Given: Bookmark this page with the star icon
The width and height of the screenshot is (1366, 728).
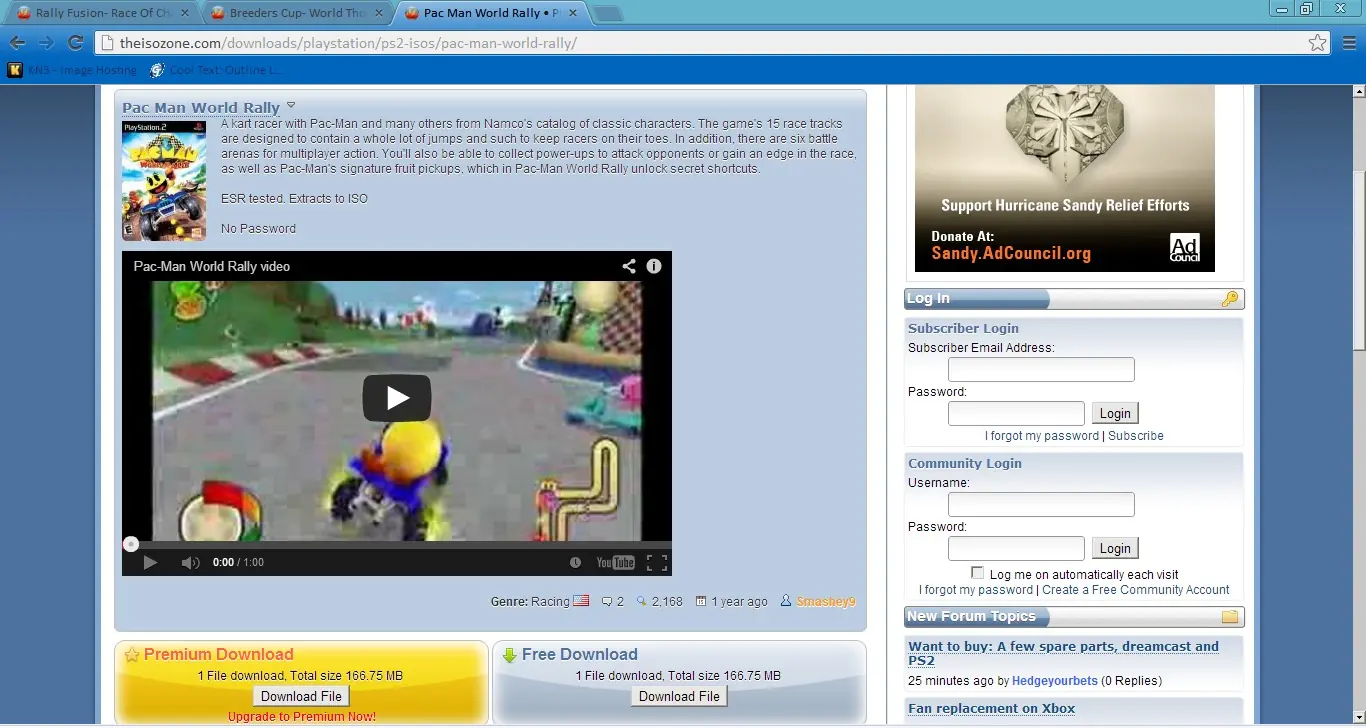Looking at the screenshot, I should coord(1318,43).
